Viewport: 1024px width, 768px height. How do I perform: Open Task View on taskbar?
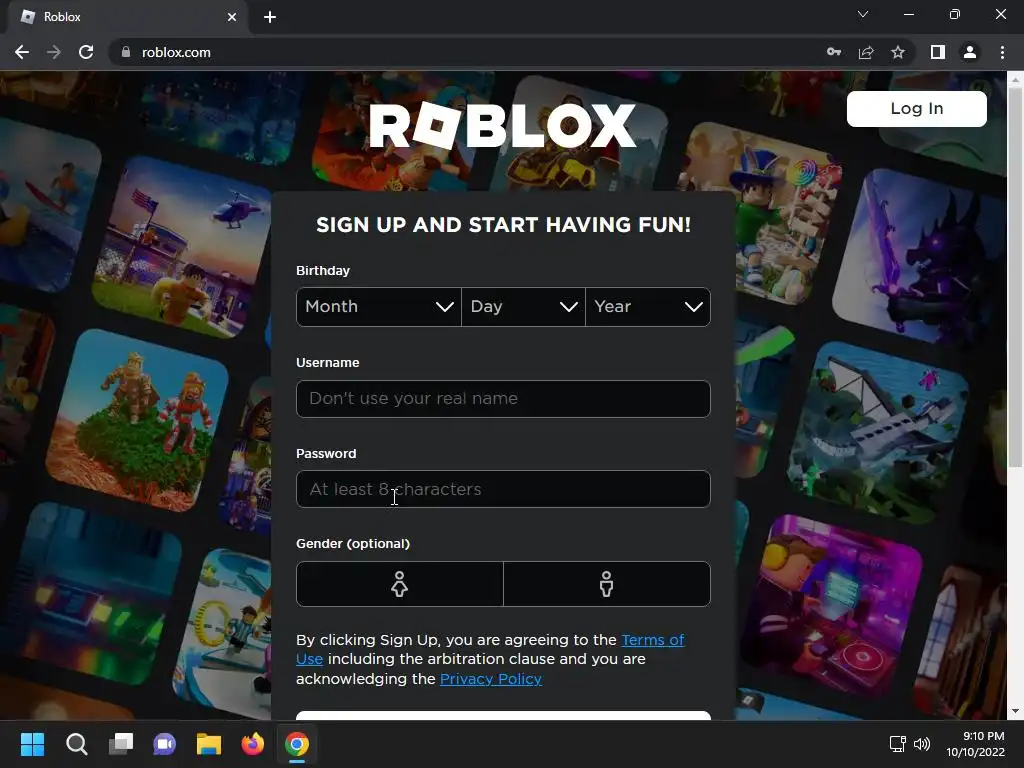(x=121, y=744)
